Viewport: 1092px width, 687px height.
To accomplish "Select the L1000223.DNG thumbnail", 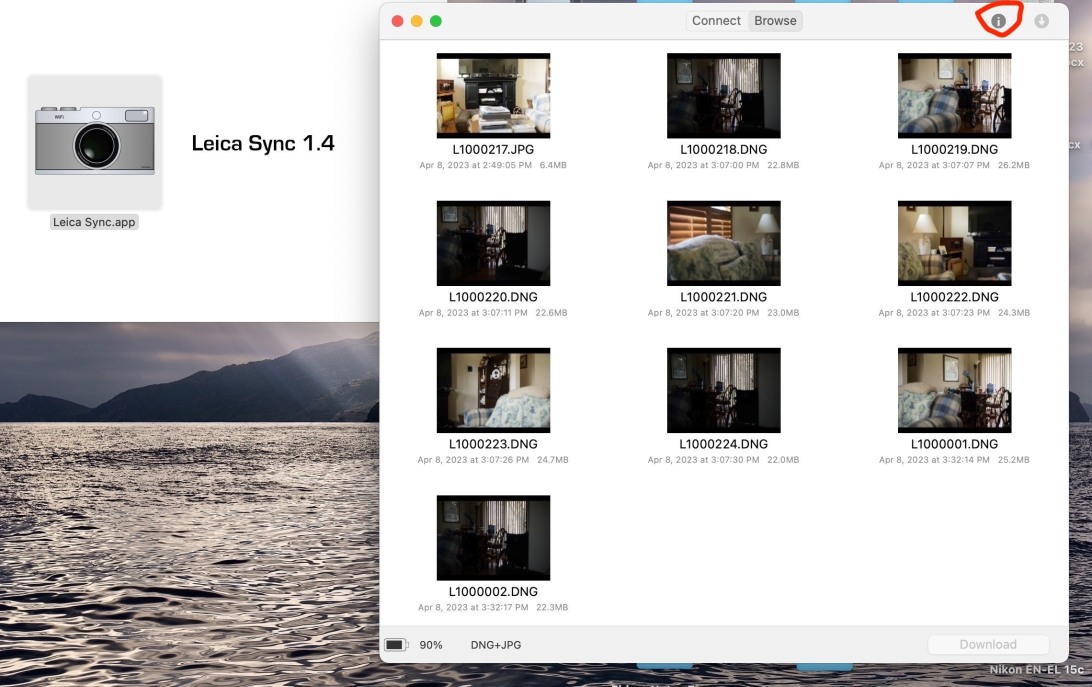I will [493, 390].
